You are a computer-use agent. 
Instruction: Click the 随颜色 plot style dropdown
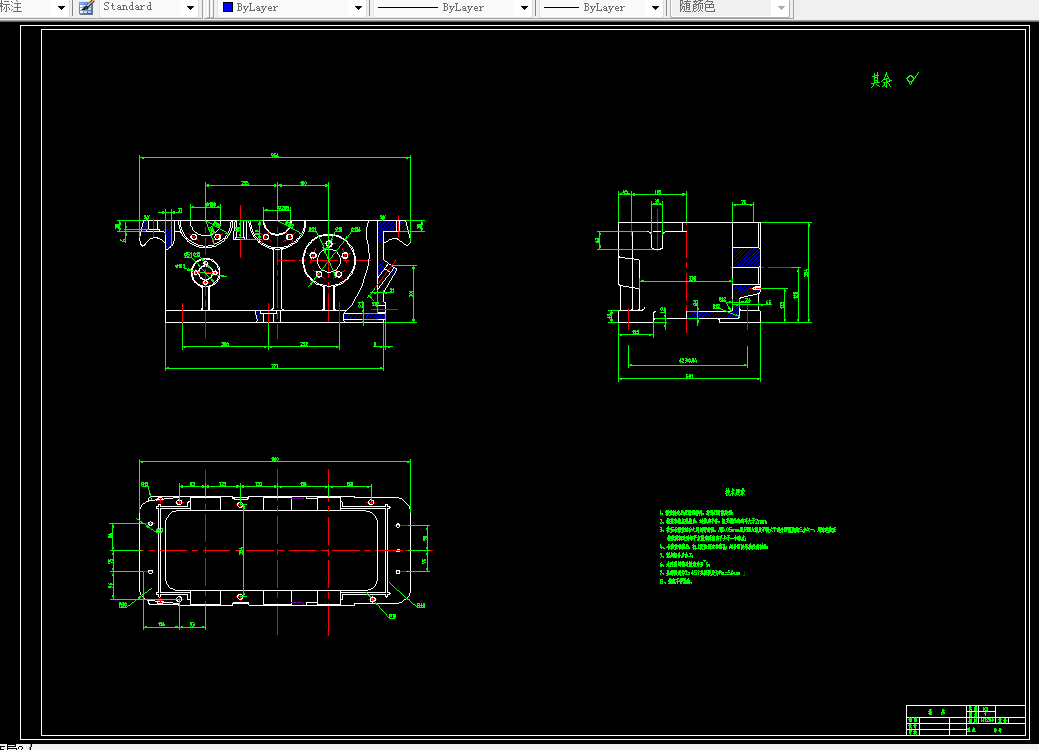coord(732,8)
